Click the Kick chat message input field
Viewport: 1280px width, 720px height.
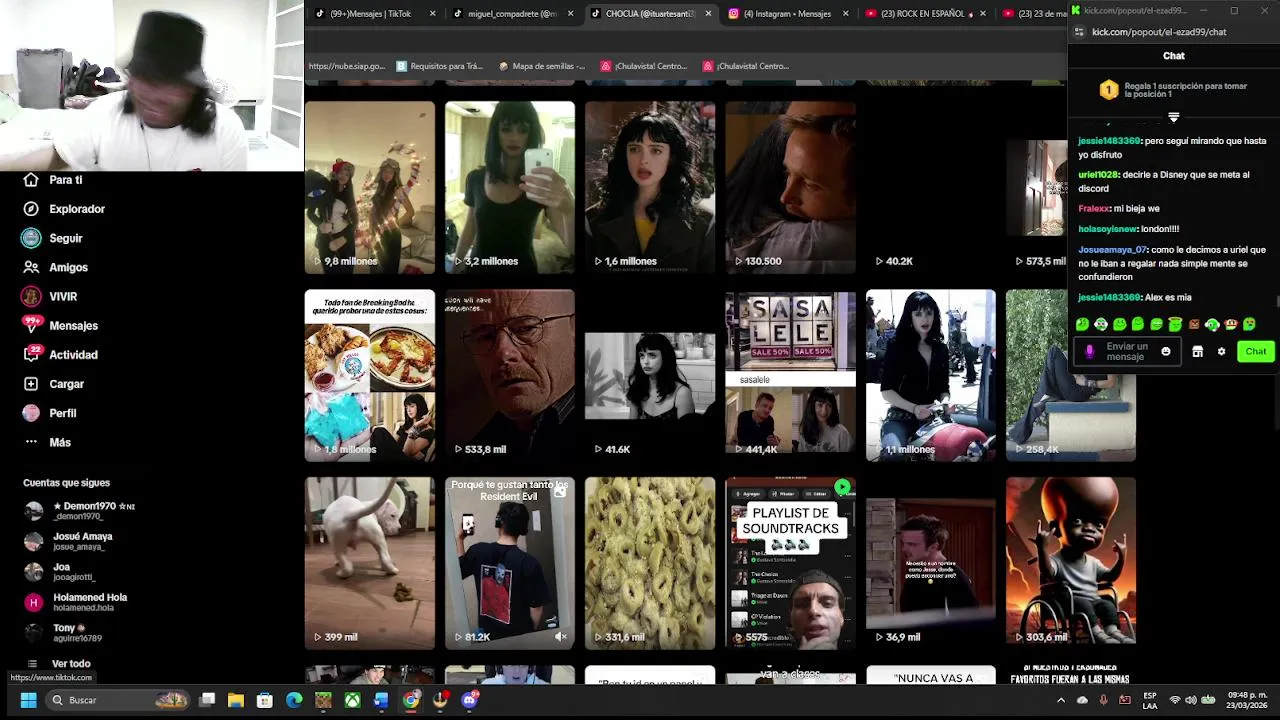pos(1126,352)
